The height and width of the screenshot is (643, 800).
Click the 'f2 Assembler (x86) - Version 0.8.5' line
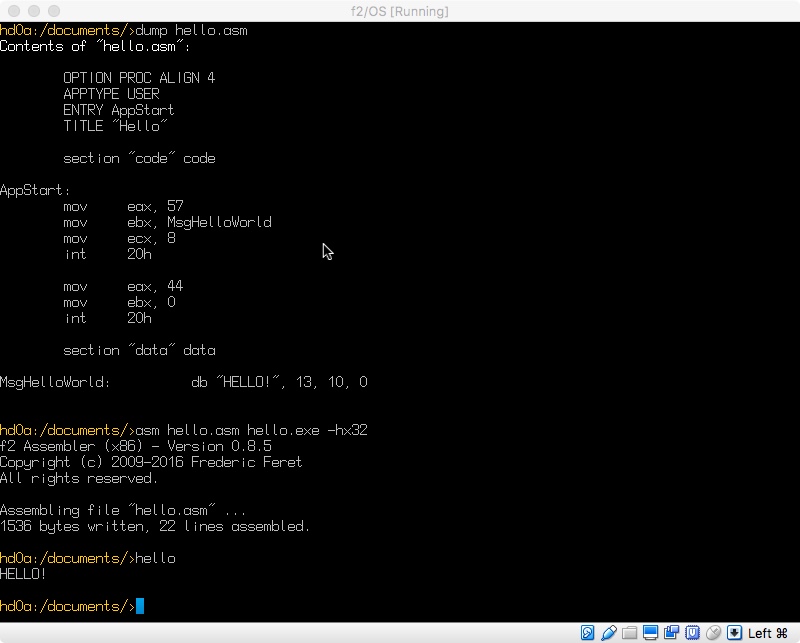pos(136,446)
